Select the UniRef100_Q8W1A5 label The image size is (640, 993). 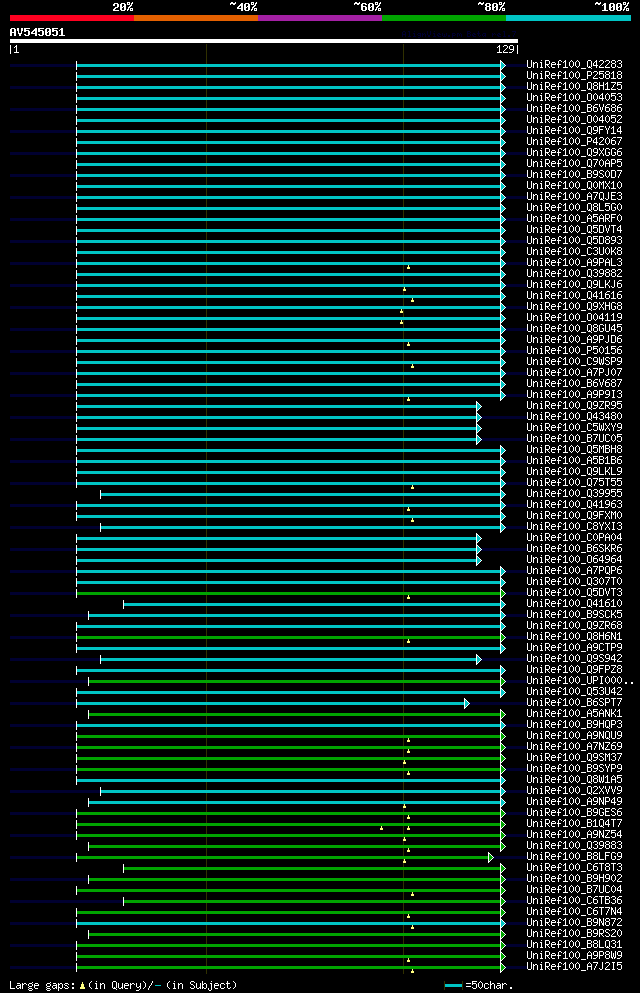point(574,780)
